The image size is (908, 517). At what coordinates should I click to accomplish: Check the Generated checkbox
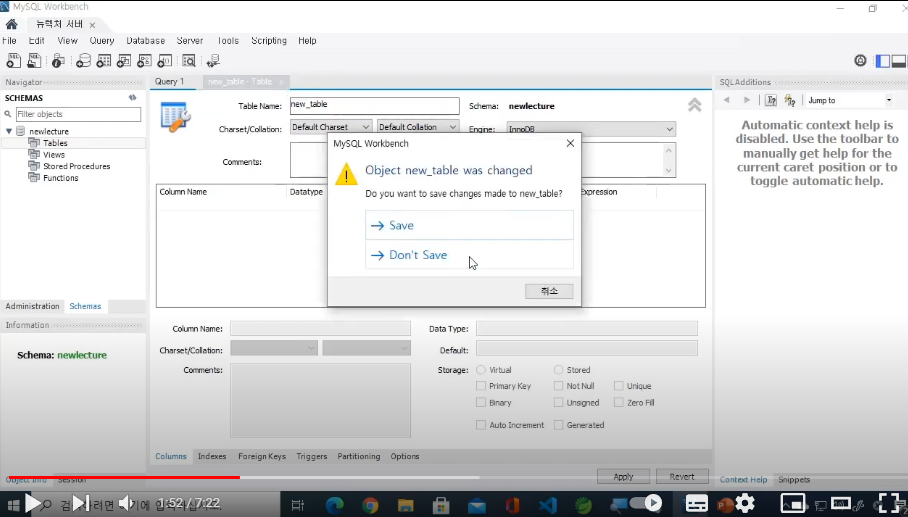click(x=558, y=425)
